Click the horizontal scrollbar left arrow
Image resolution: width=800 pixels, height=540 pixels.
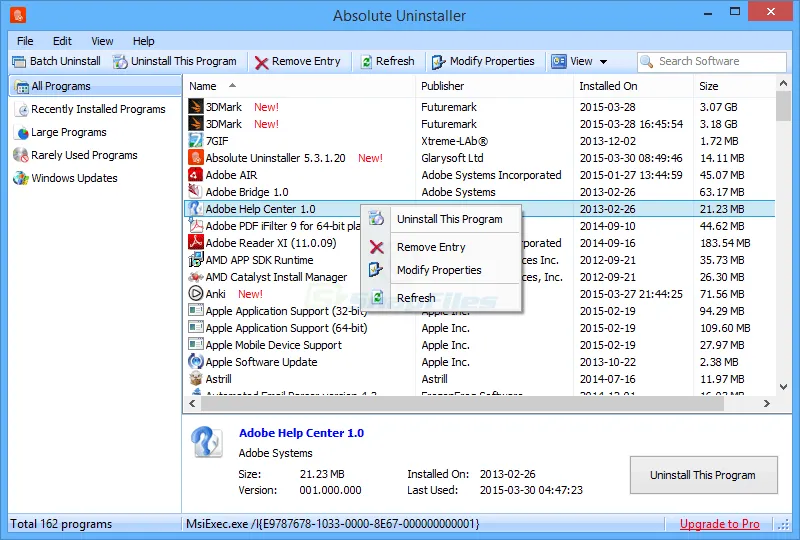[192, 404]
